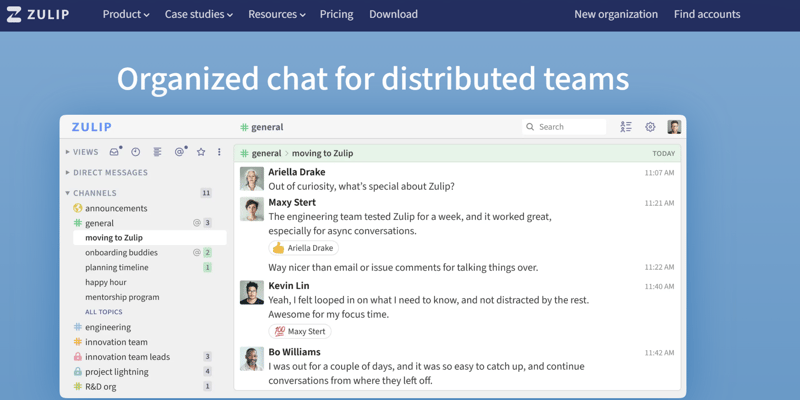
Task: Open the Download page
Action: coord(393,14)
